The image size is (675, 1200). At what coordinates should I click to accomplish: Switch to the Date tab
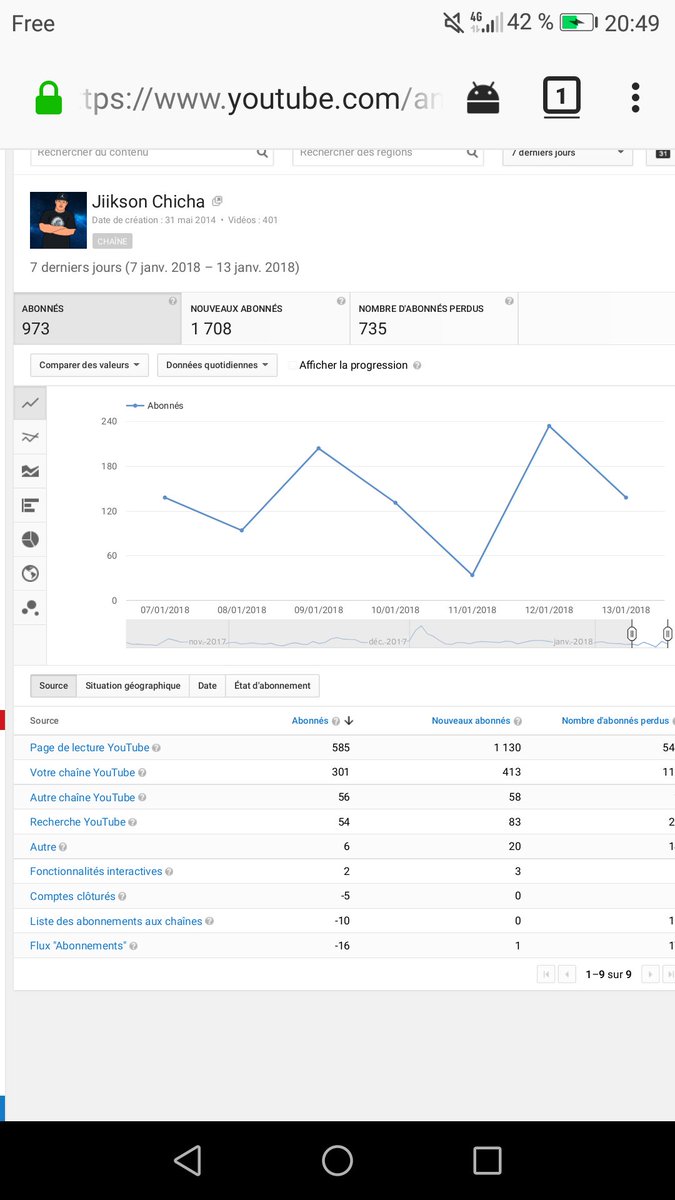pos(207,686)
